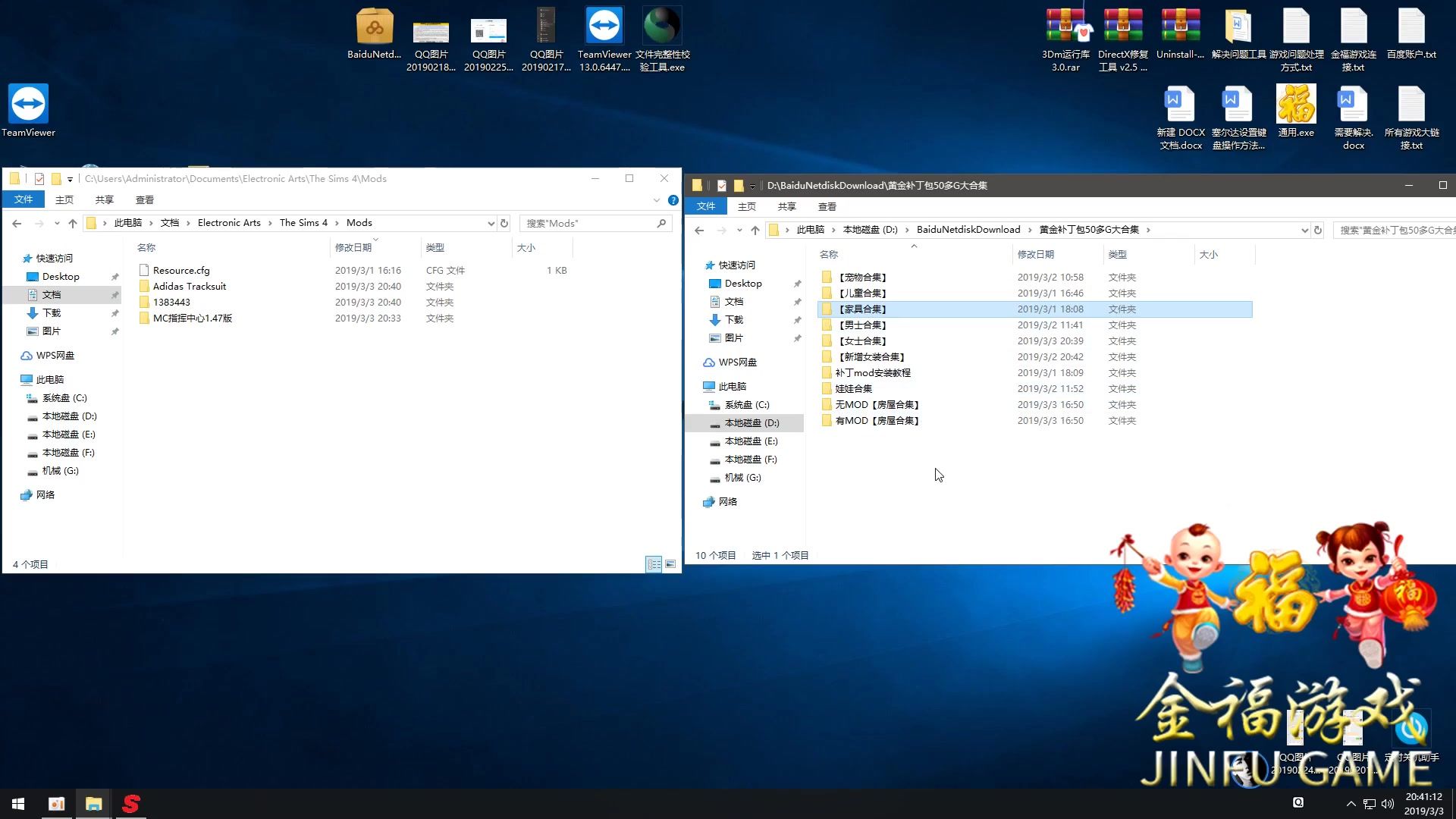Go up one level in Mods window
Viewport: 1456px width, 819px height.
(73, 223)
